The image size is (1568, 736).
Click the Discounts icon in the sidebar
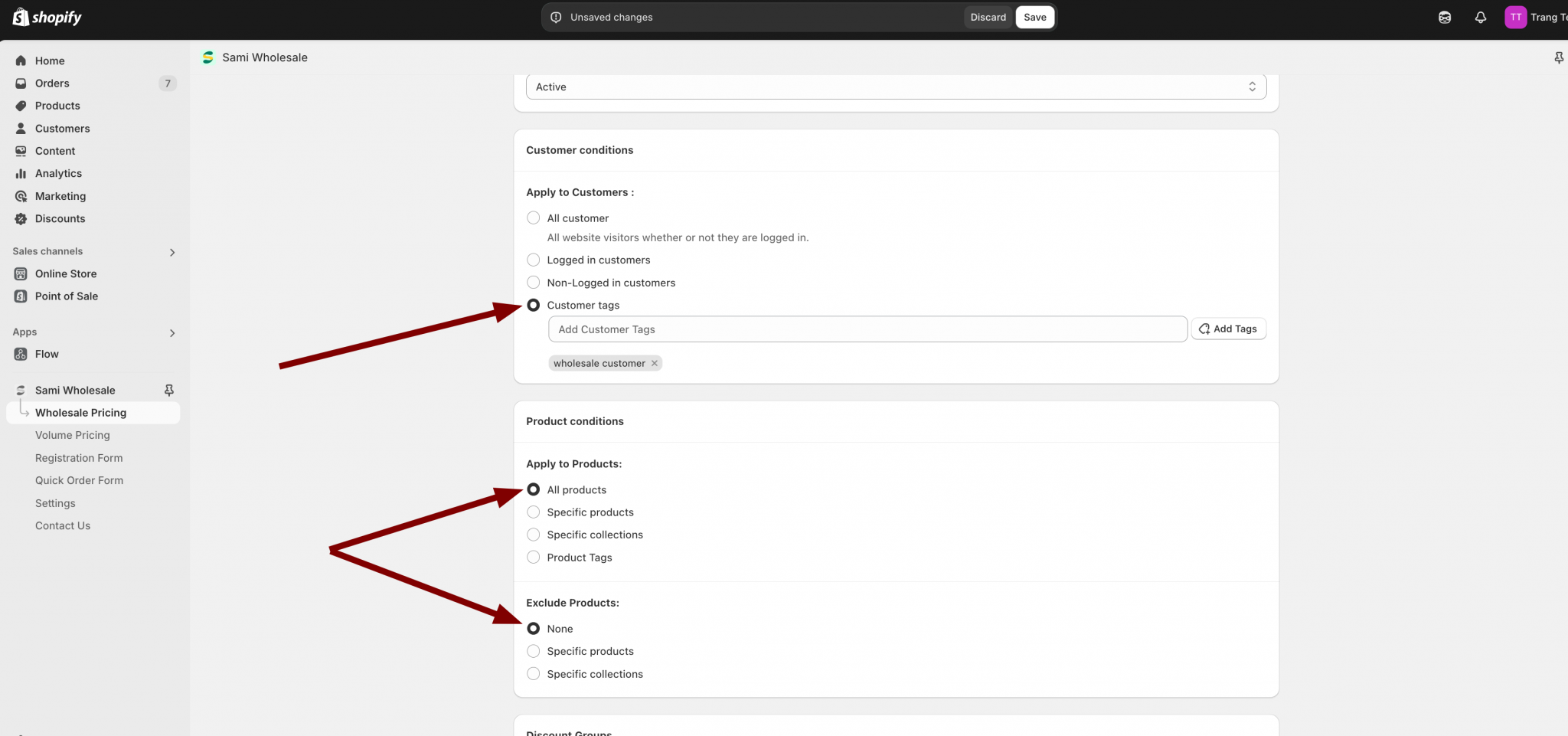coord(21,219)
